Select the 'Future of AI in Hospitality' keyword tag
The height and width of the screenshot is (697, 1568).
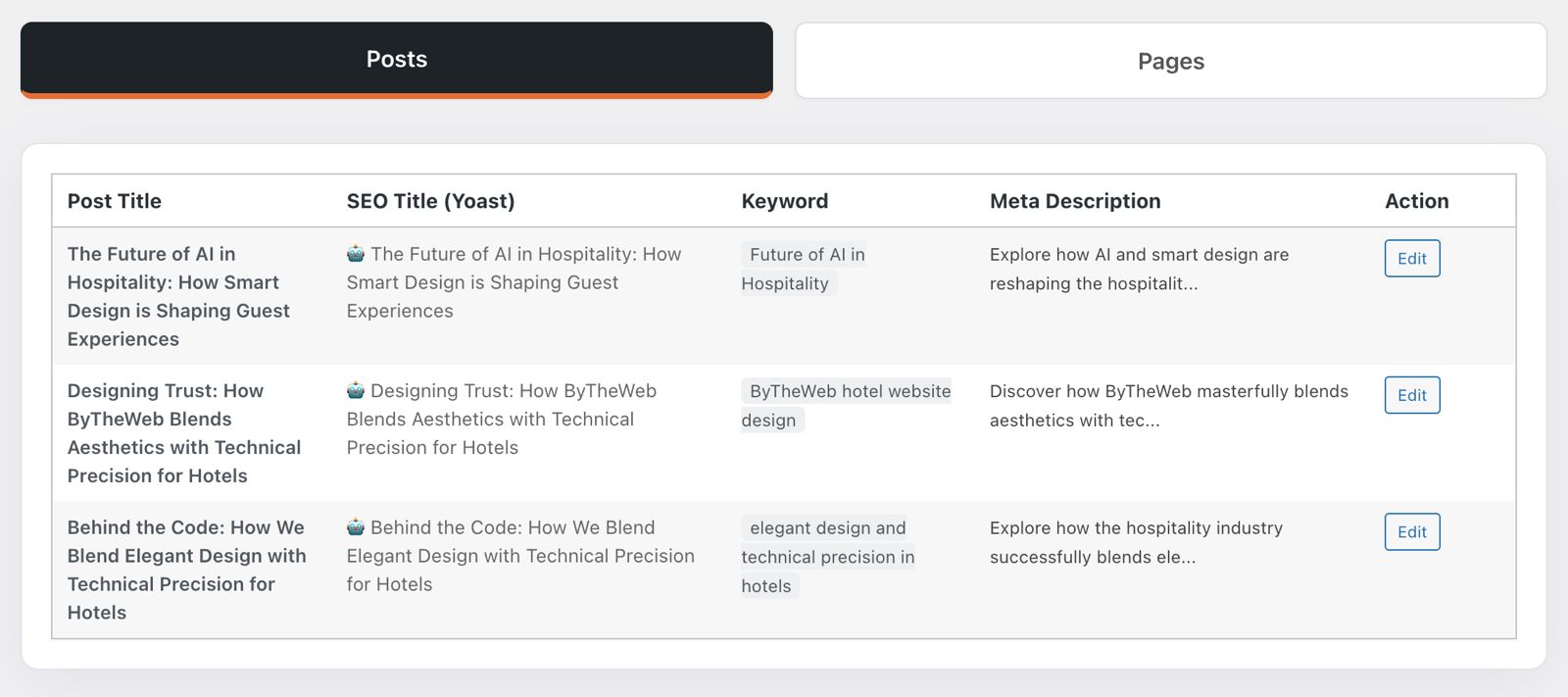803,269
